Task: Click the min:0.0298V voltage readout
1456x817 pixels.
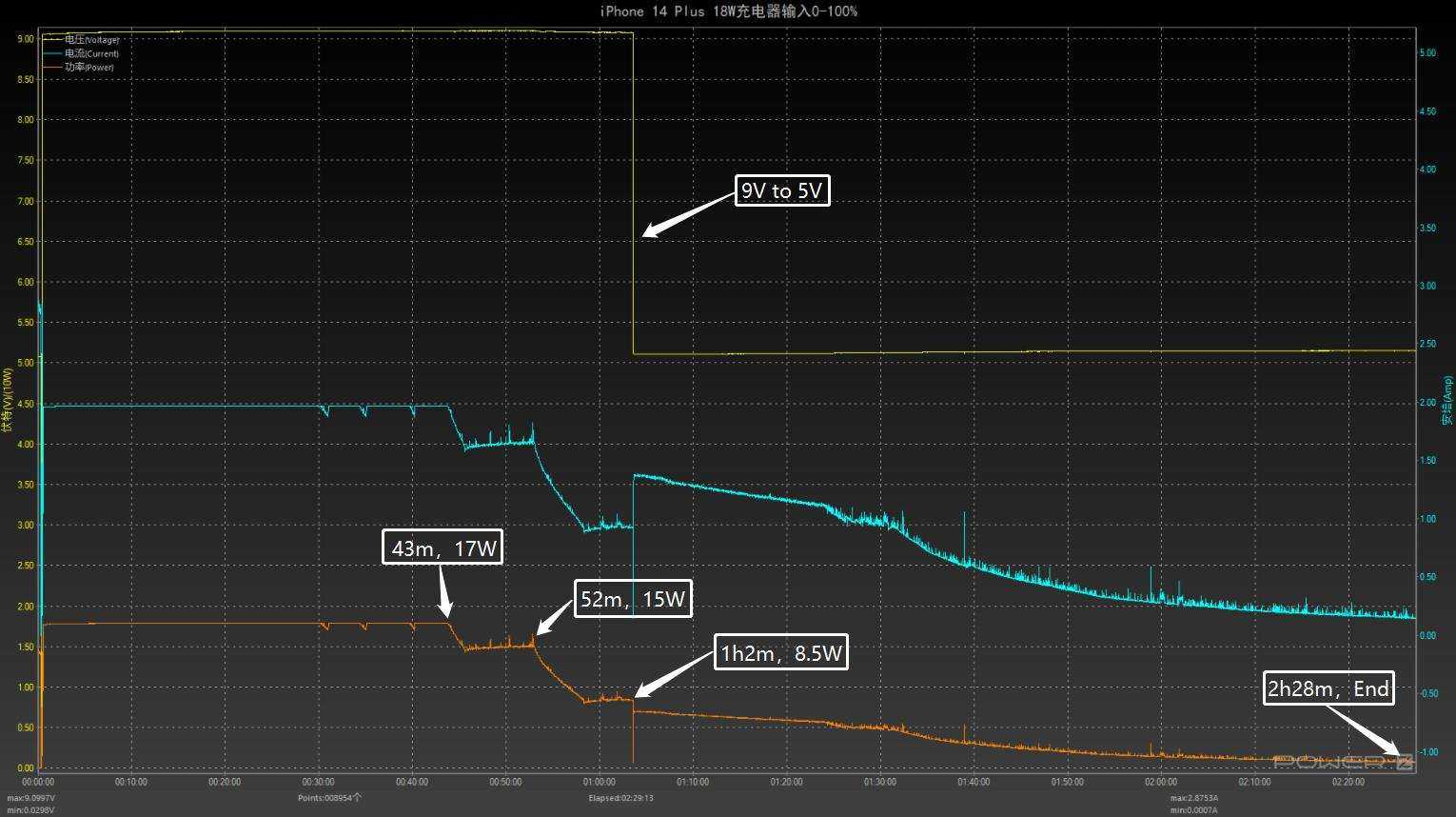Action: [31, 810]
